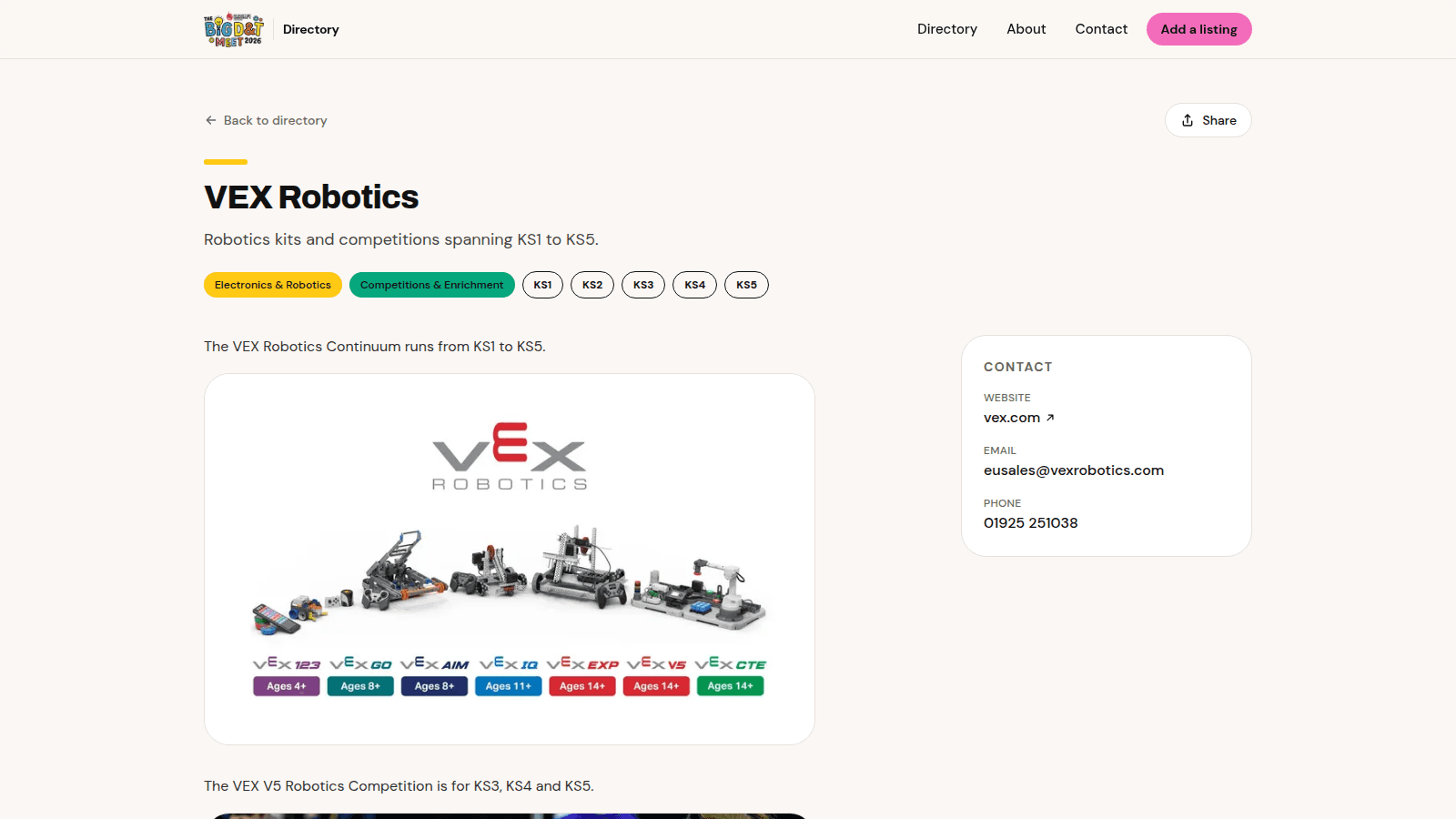The image size is (1456, 819).
Task: Open the Directory navigation menu item
Action: [x=947, y=29]
